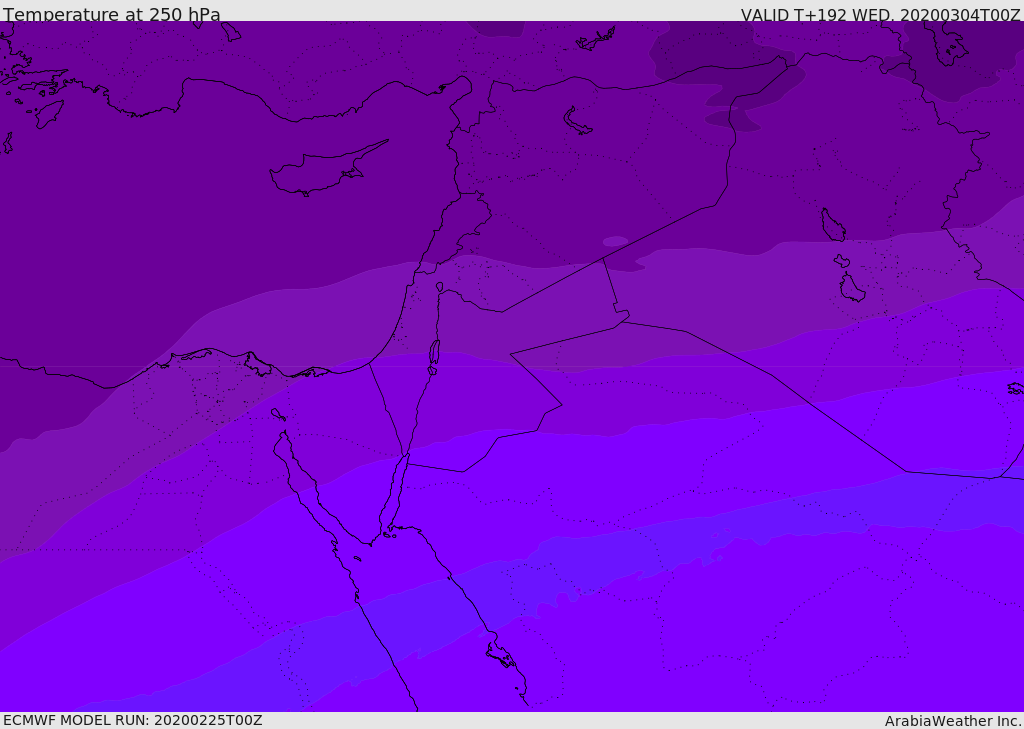Click Lake Assad in northern Syria
The width and height of the screenshot is (1024, 729).
coord(577,121)
